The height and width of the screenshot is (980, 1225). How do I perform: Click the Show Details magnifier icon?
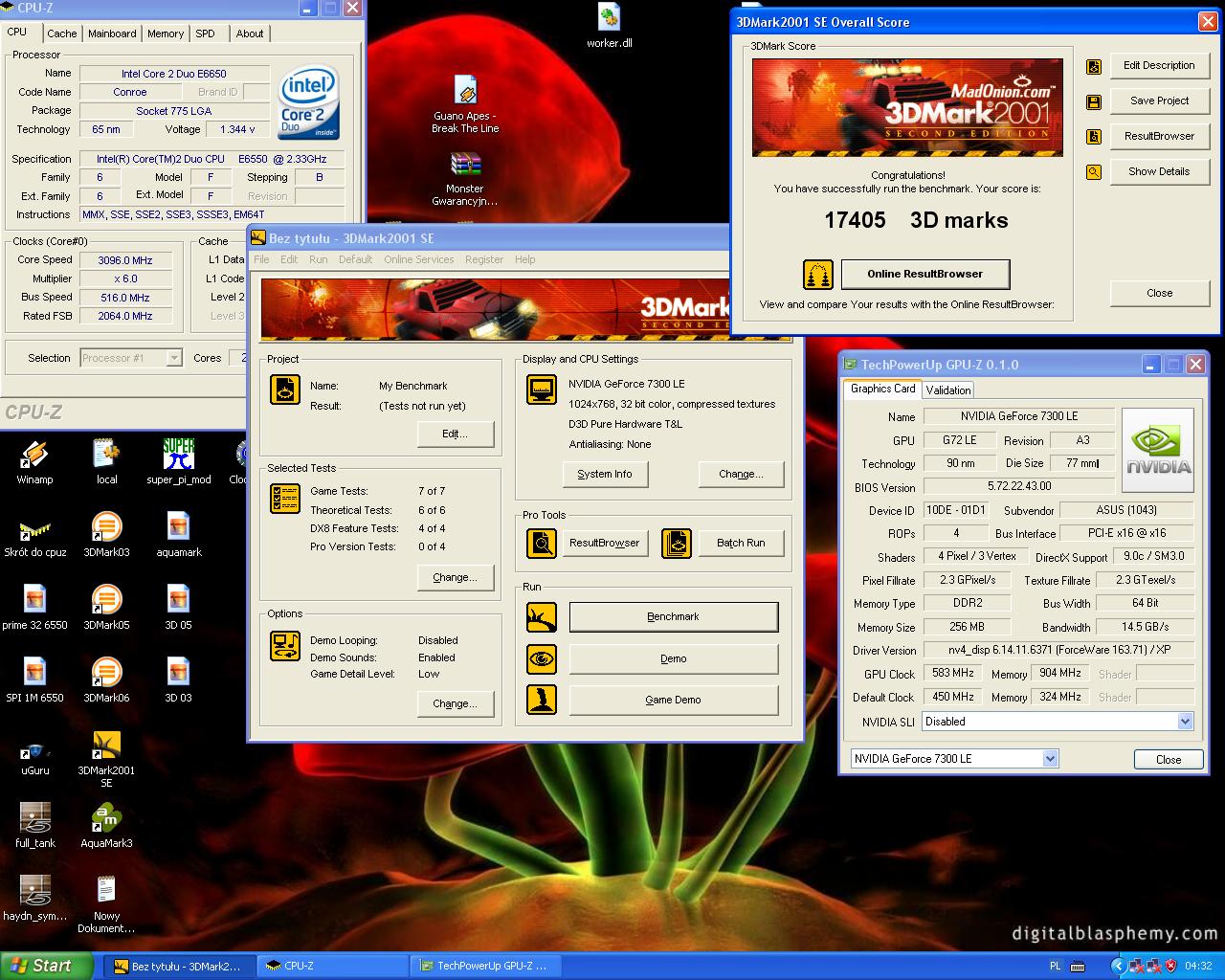[x=1094, y=172]
